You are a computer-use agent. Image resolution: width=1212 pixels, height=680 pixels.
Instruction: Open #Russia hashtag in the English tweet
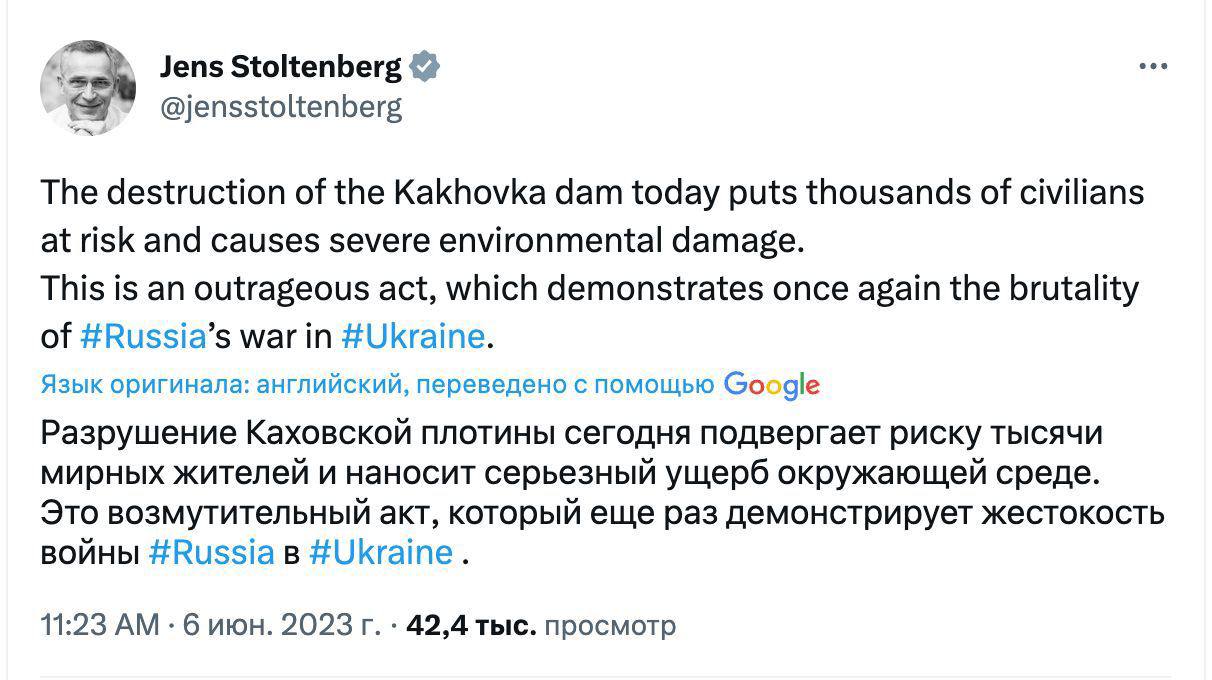[x=141, y=336]
